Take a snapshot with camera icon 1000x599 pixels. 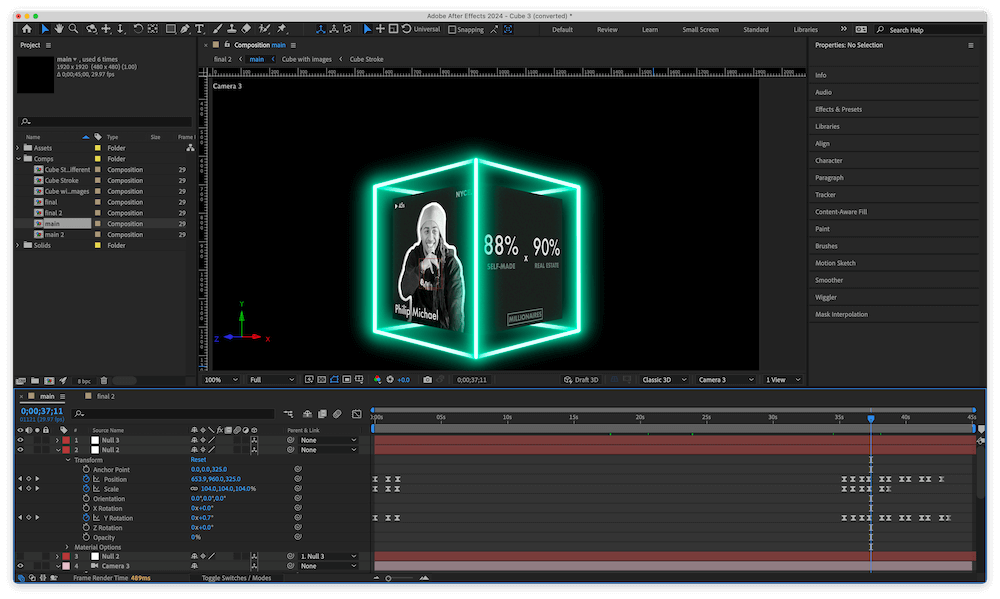(x=427, y=380)
